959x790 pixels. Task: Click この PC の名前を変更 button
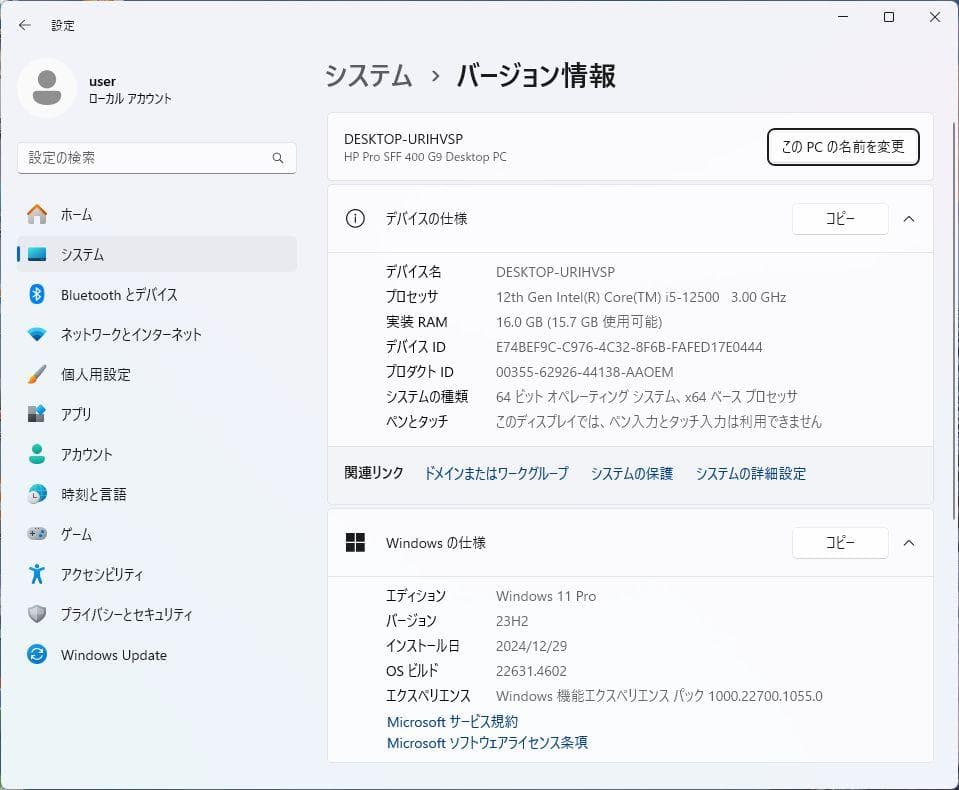coord(843,146)
